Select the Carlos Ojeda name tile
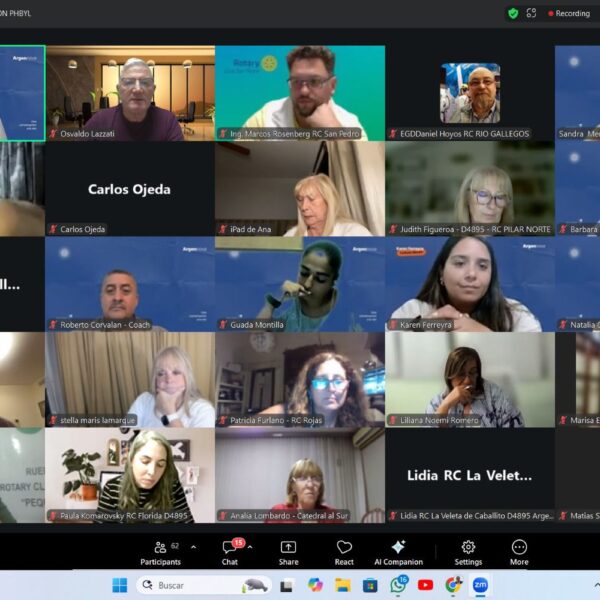This screenshot has height=600, width=600. coord(130,188)
